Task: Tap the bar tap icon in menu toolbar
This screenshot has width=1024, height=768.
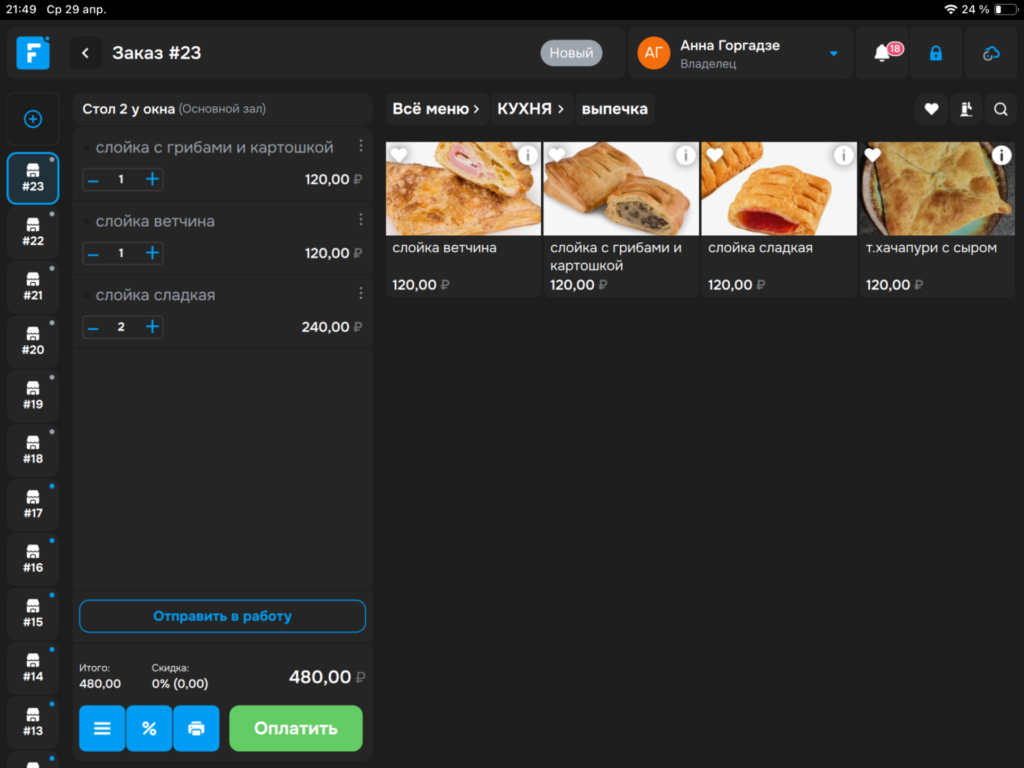Action: coord(966,109)
